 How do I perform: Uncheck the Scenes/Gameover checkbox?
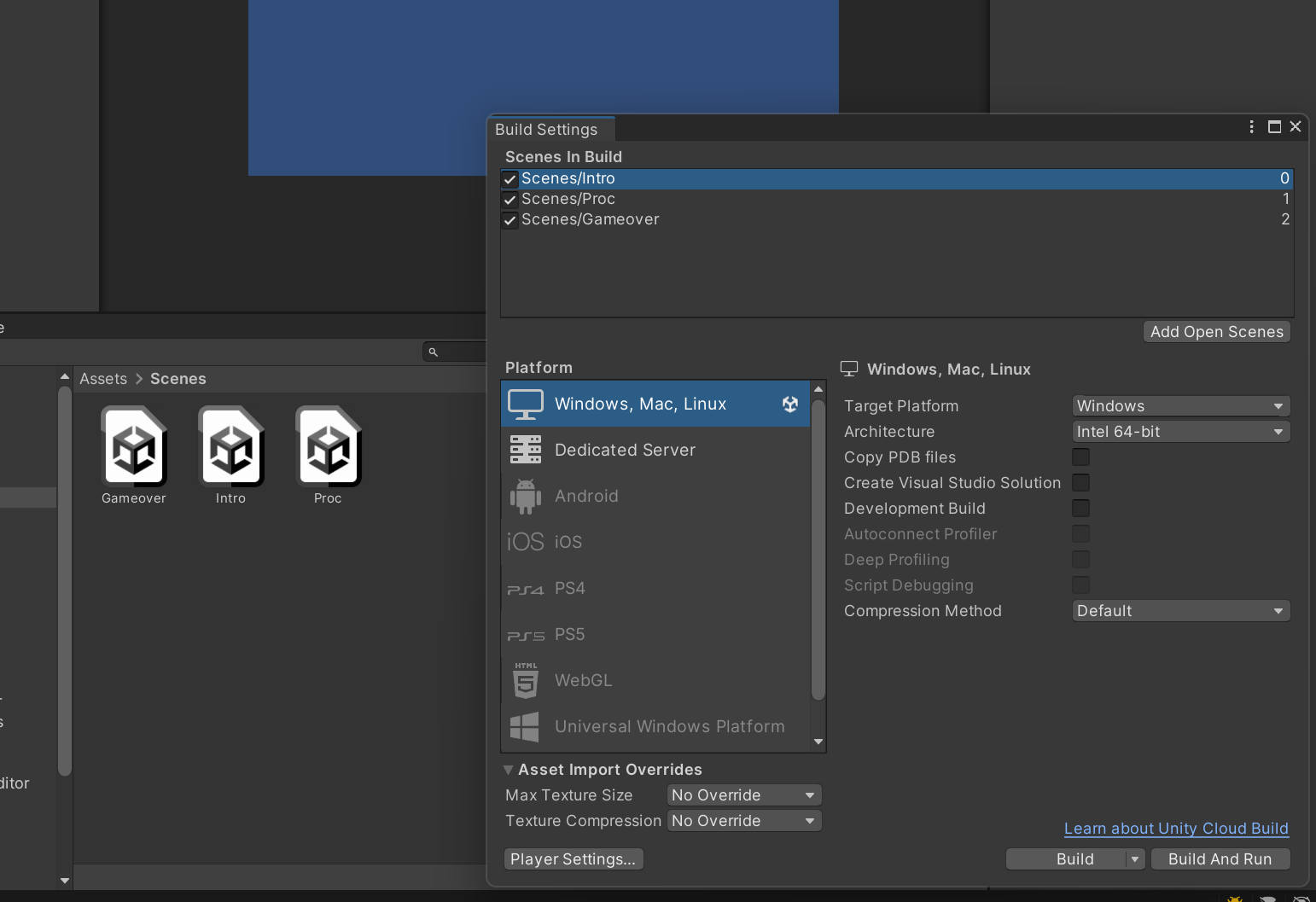(510, 220)
